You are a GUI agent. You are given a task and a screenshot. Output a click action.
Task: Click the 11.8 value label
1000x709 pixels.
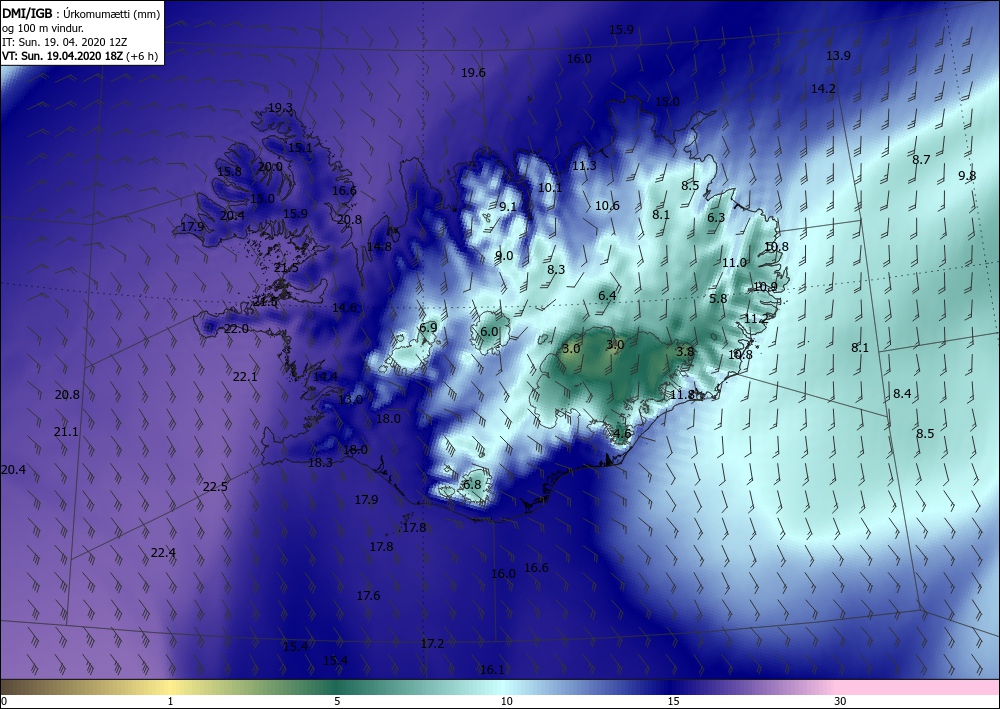[x=682, y=395]
